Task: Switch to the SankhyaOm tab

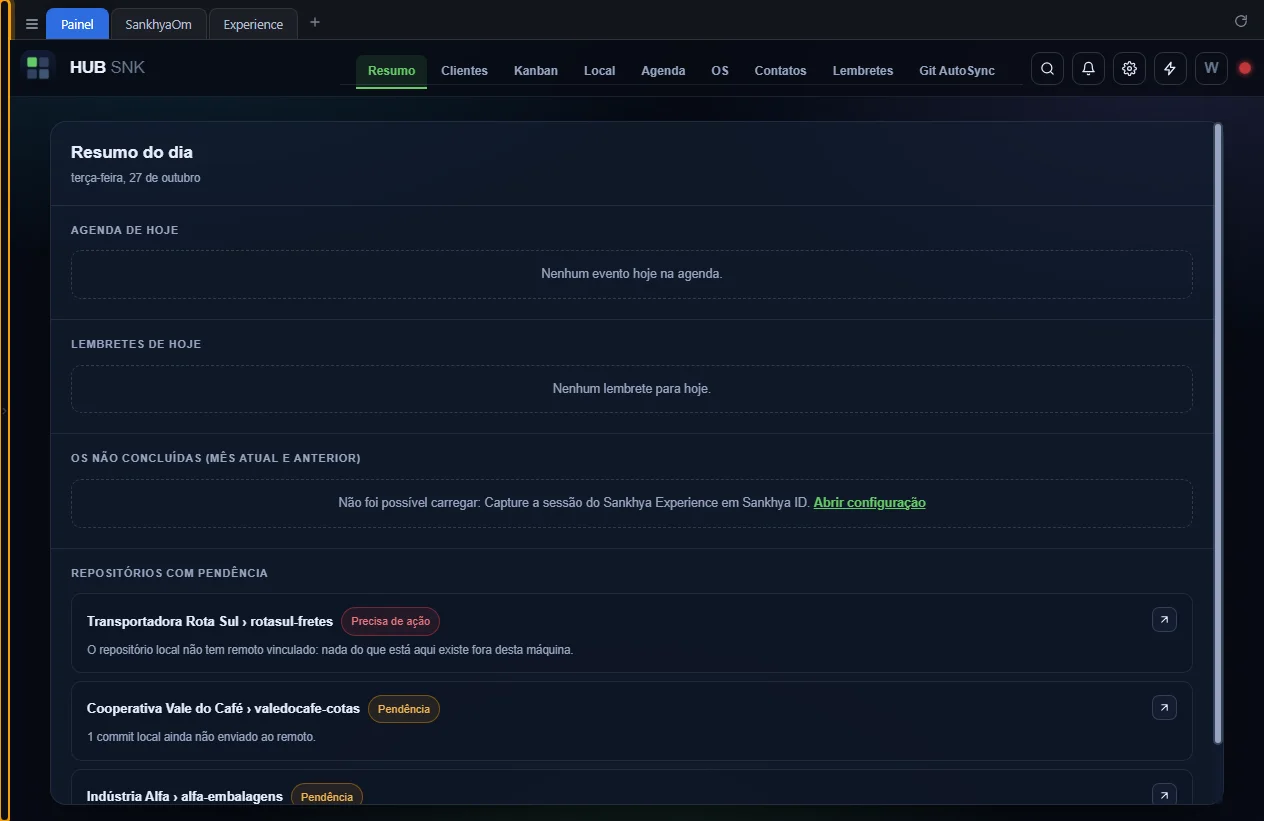Action: (x=158, y=24)
